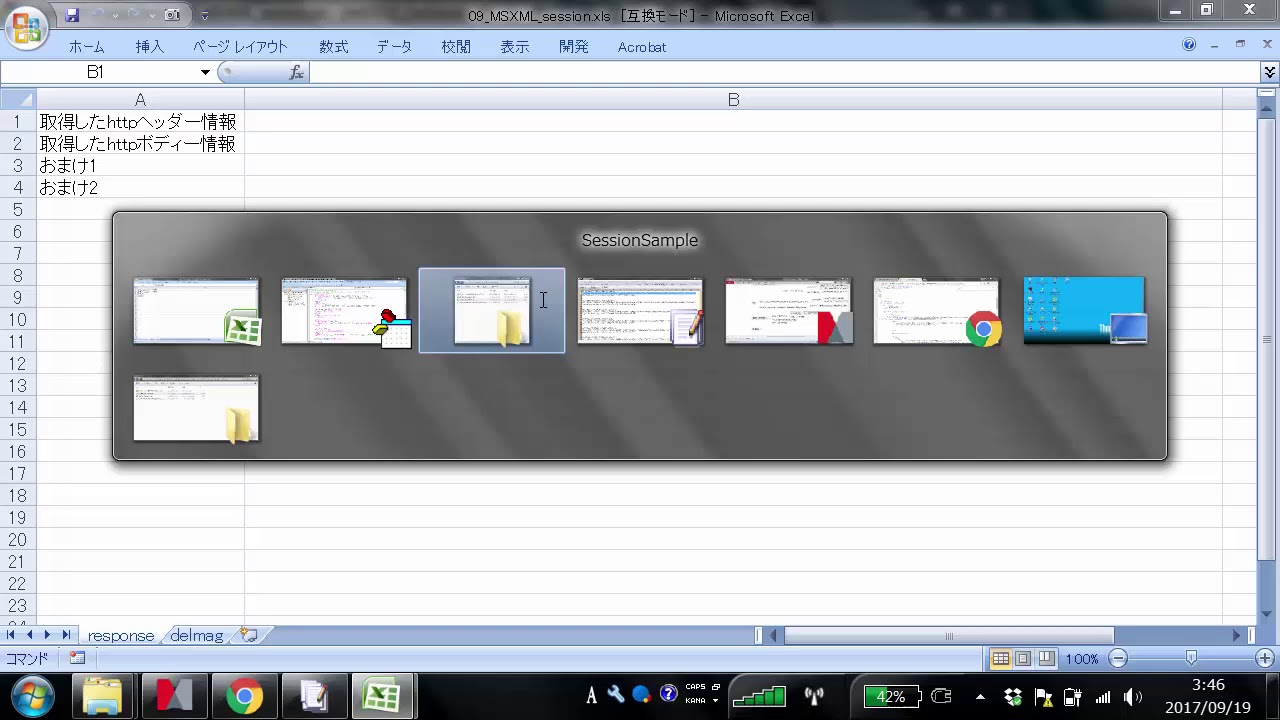
Task: Open Customize Quick Access Toolbar dropdown
Action: click(x=204, y=16)
